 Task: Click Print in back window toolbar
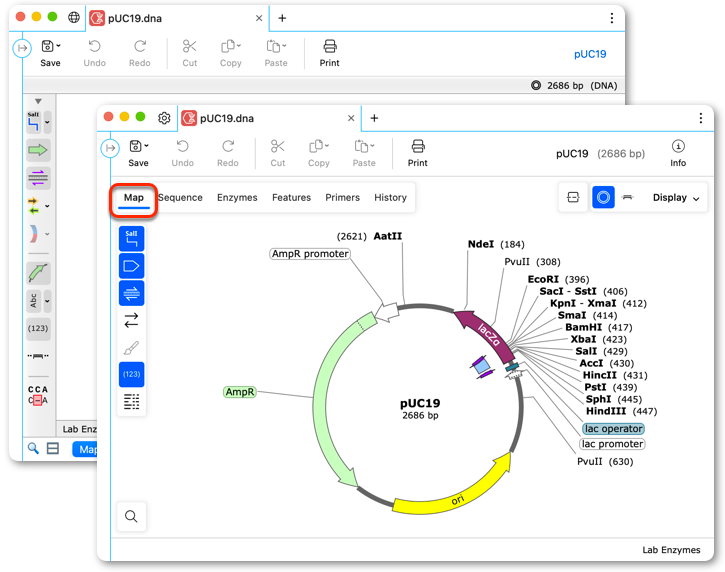pyautogui.click(x=329, y=53)
